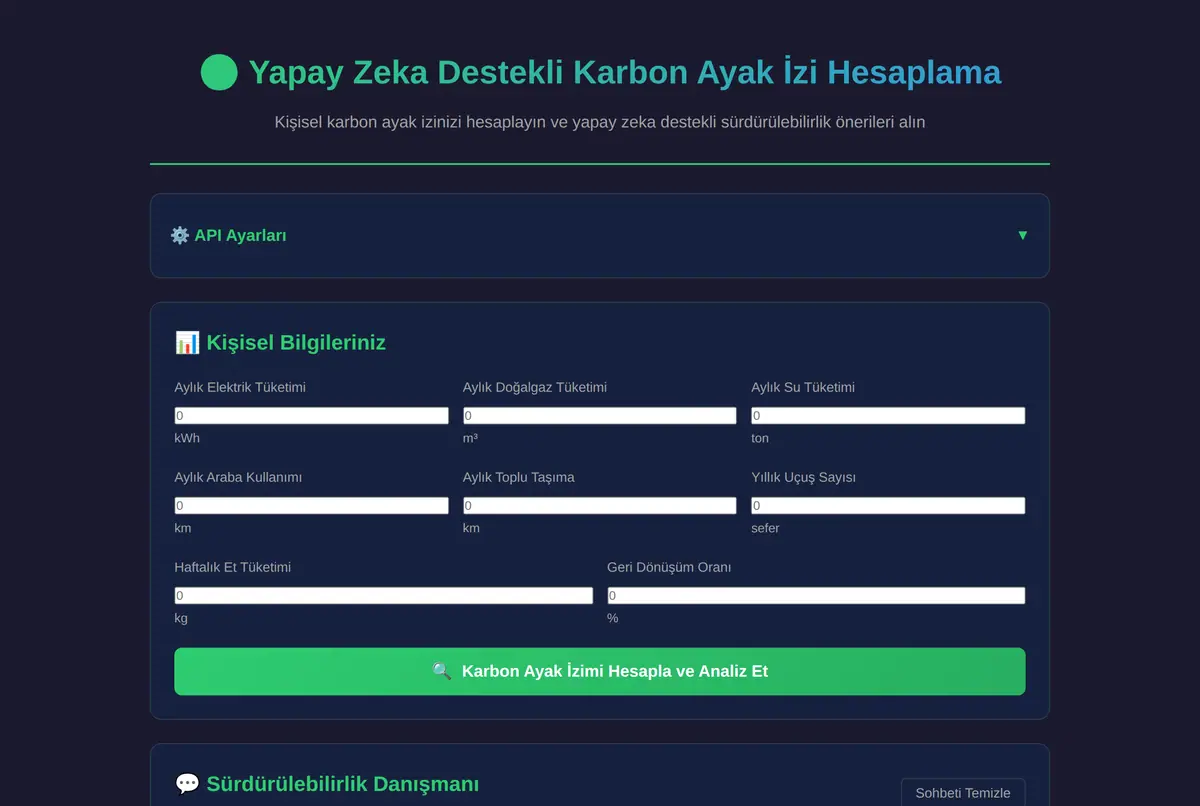Click the Sürdürülebilirlik Danışmanı heading
The height and width of the screenshot is (806, 1200).
point(343,784)
